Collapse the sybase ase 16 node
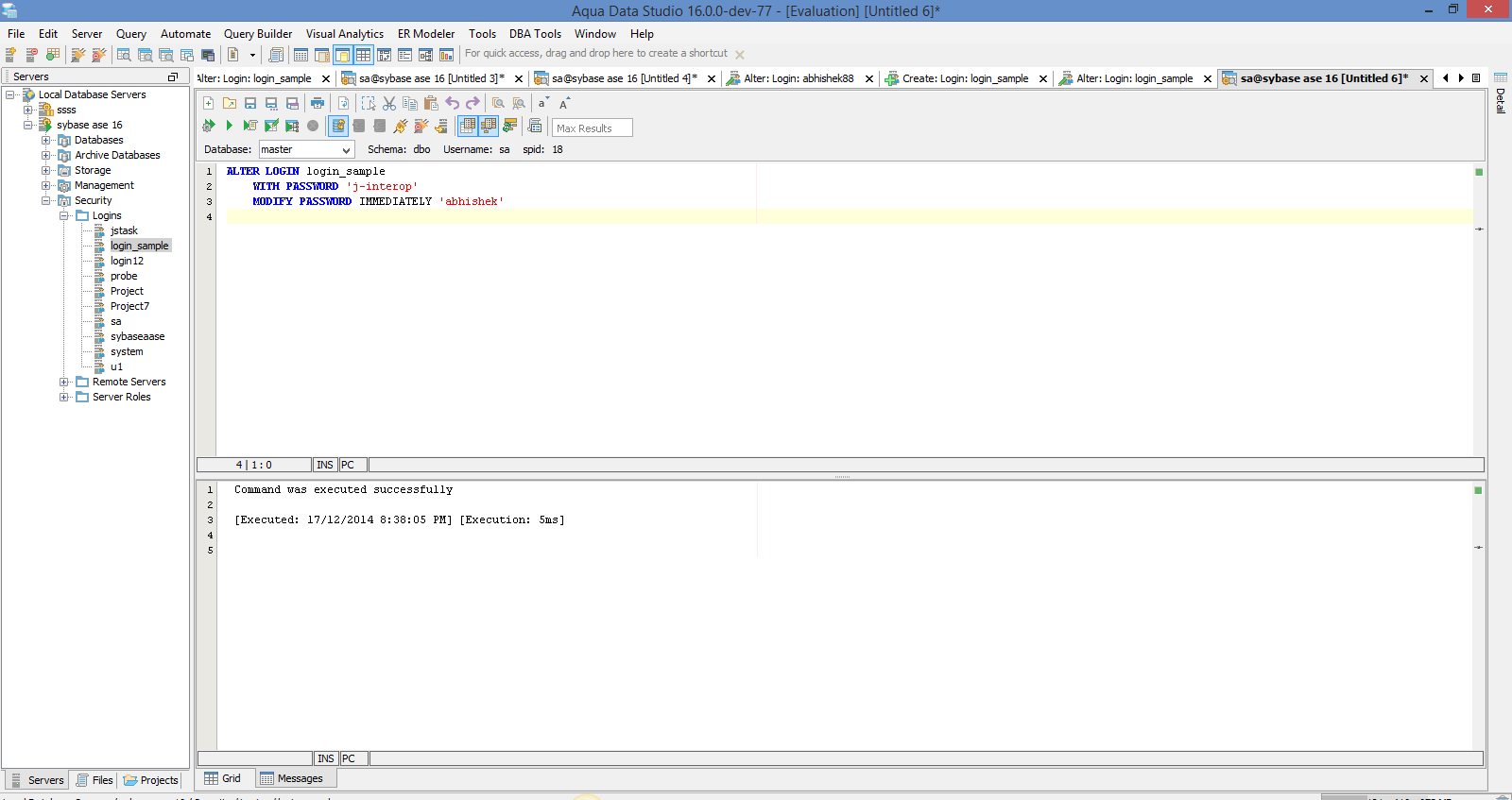1512x800 pixels. (x=27, y=125)
